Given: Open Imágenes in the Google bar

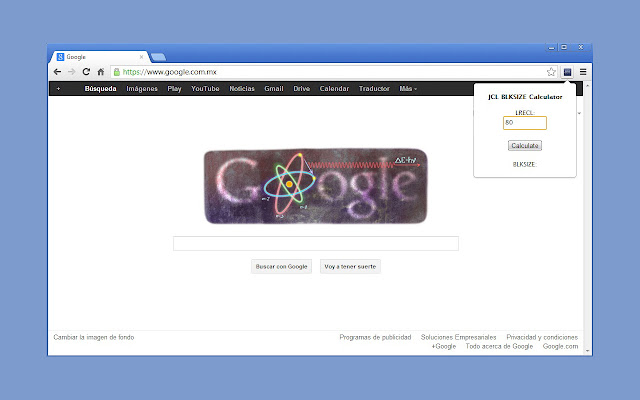Looking at the screenshot, I should (142, 89).
